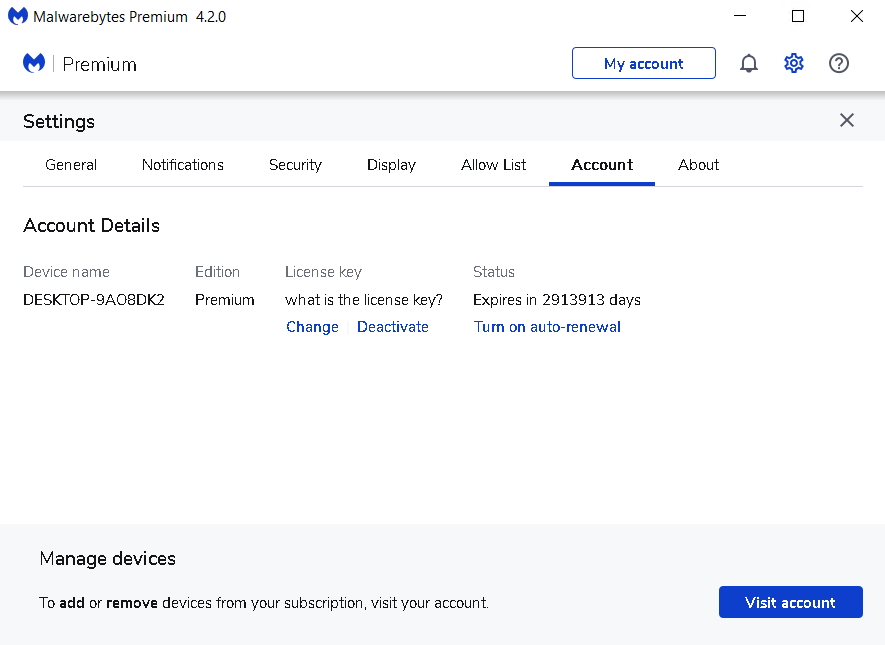Click the license key text
885x645 pixels.
(364, 299)
